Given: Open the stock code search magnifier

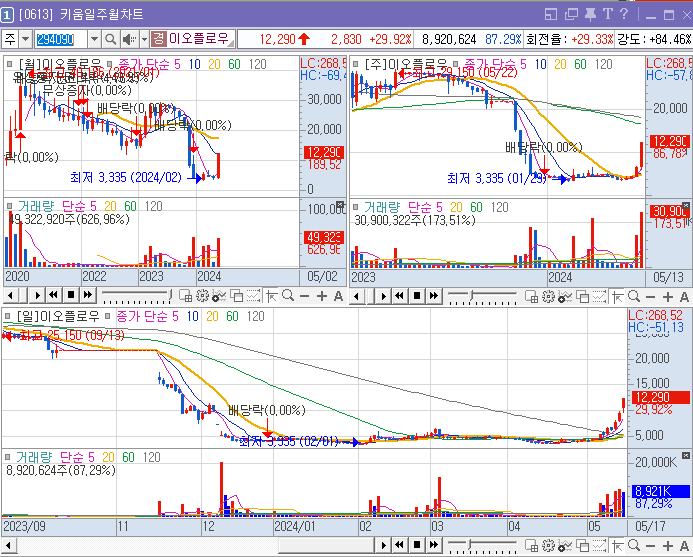Looking at the screenshot, I should tap(110, 39).
